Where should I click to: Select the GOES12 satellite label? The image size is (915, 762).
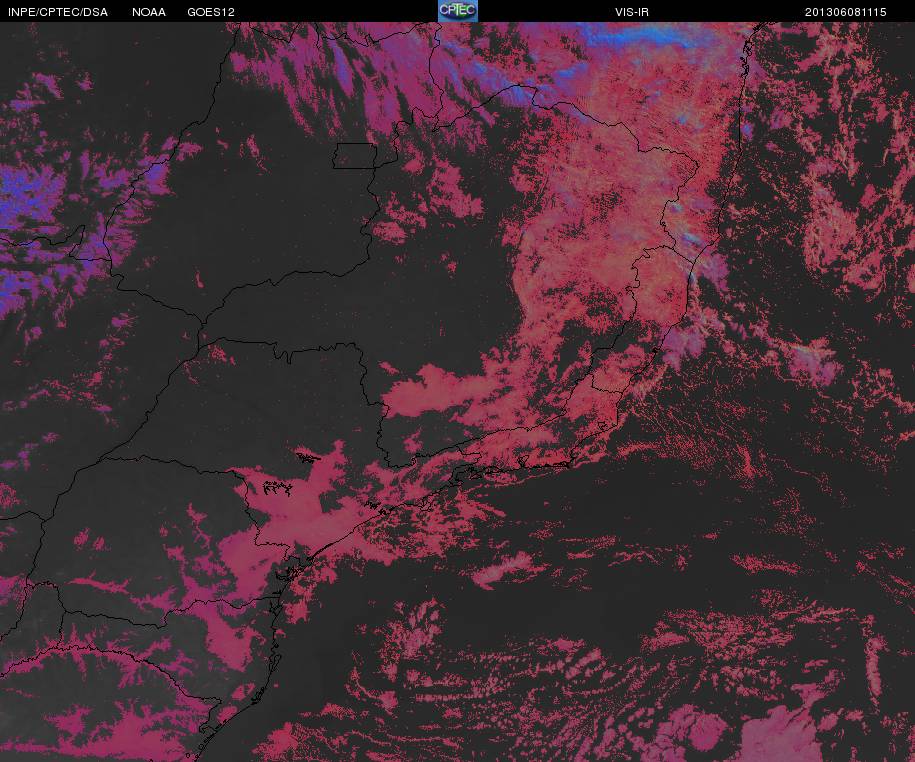point(211,12)
